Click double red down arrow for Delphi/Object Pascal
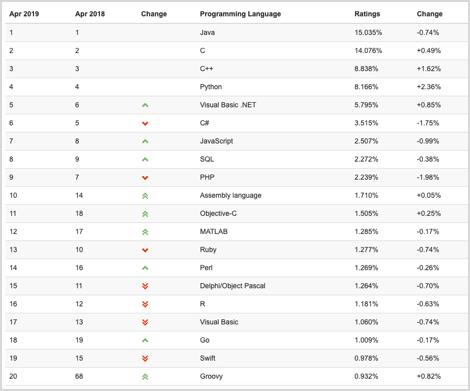 145,286
